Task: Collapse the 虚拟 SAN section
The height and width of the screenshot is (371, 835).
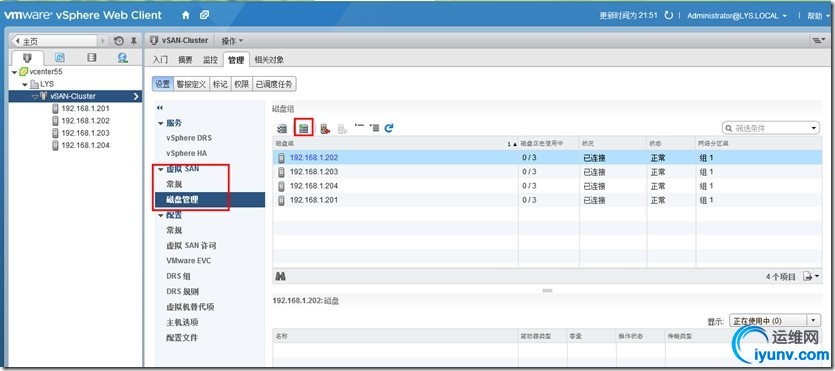Action: (161, 169)
